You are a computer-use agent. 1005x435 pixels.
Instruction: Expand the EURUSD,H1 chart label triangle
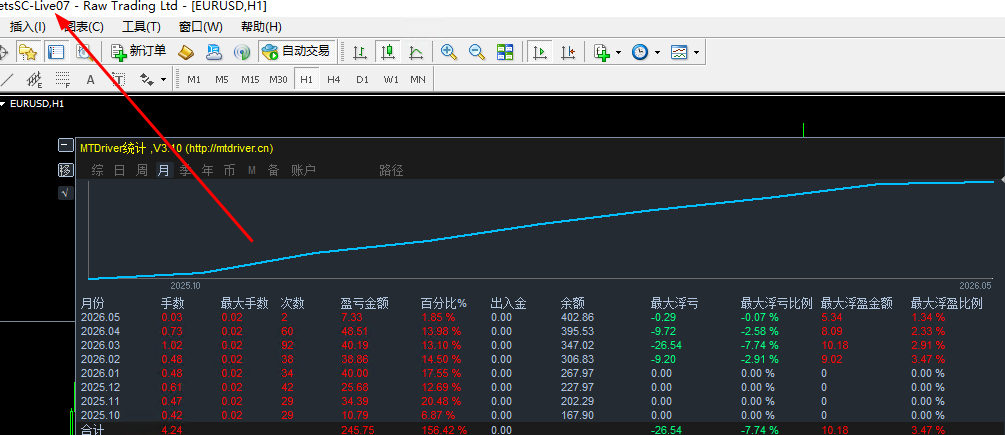3,103
